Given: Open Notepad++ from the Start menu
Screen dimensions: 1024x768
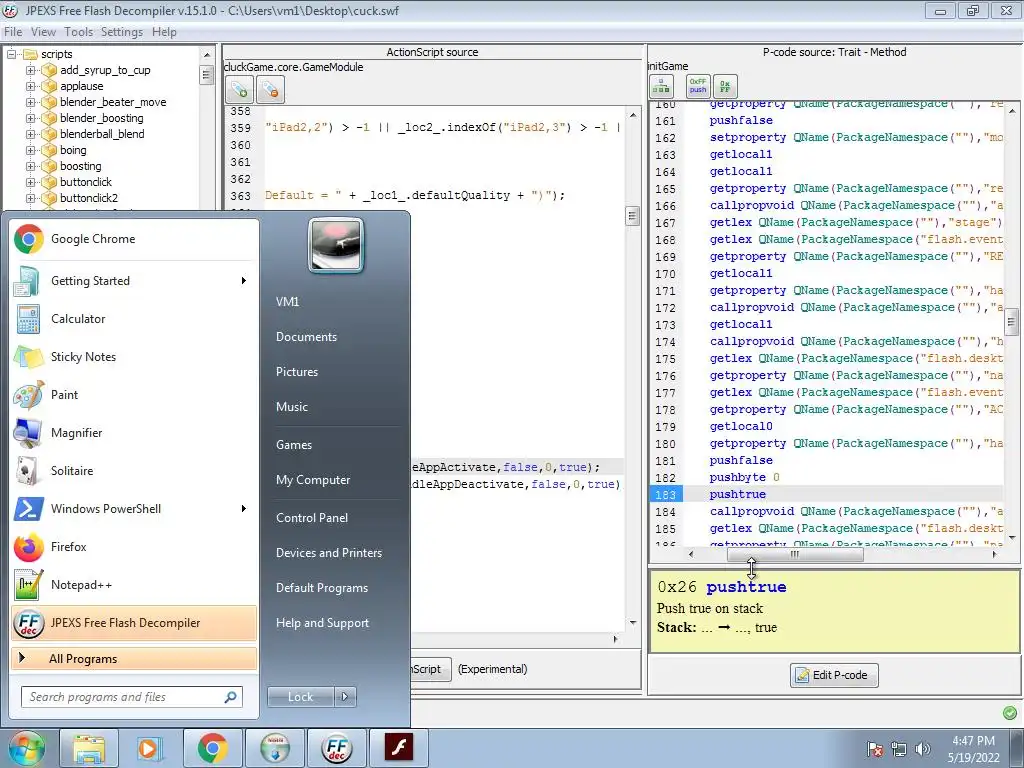Looking at the screenshot, I should coord(134,584).
